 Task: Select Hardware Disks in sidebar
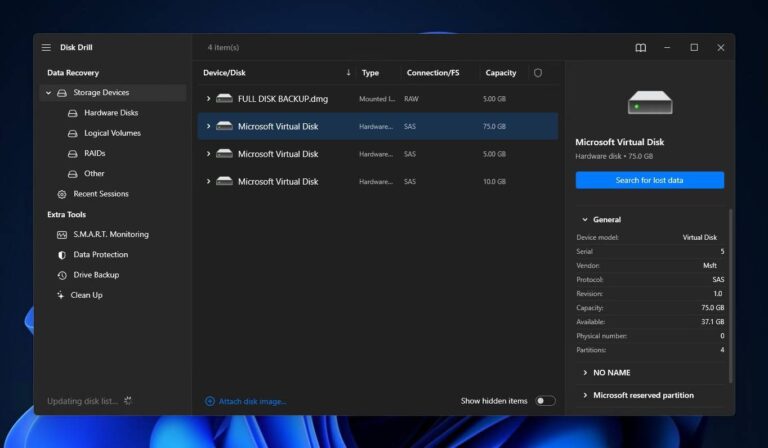(x=110, y=113)
